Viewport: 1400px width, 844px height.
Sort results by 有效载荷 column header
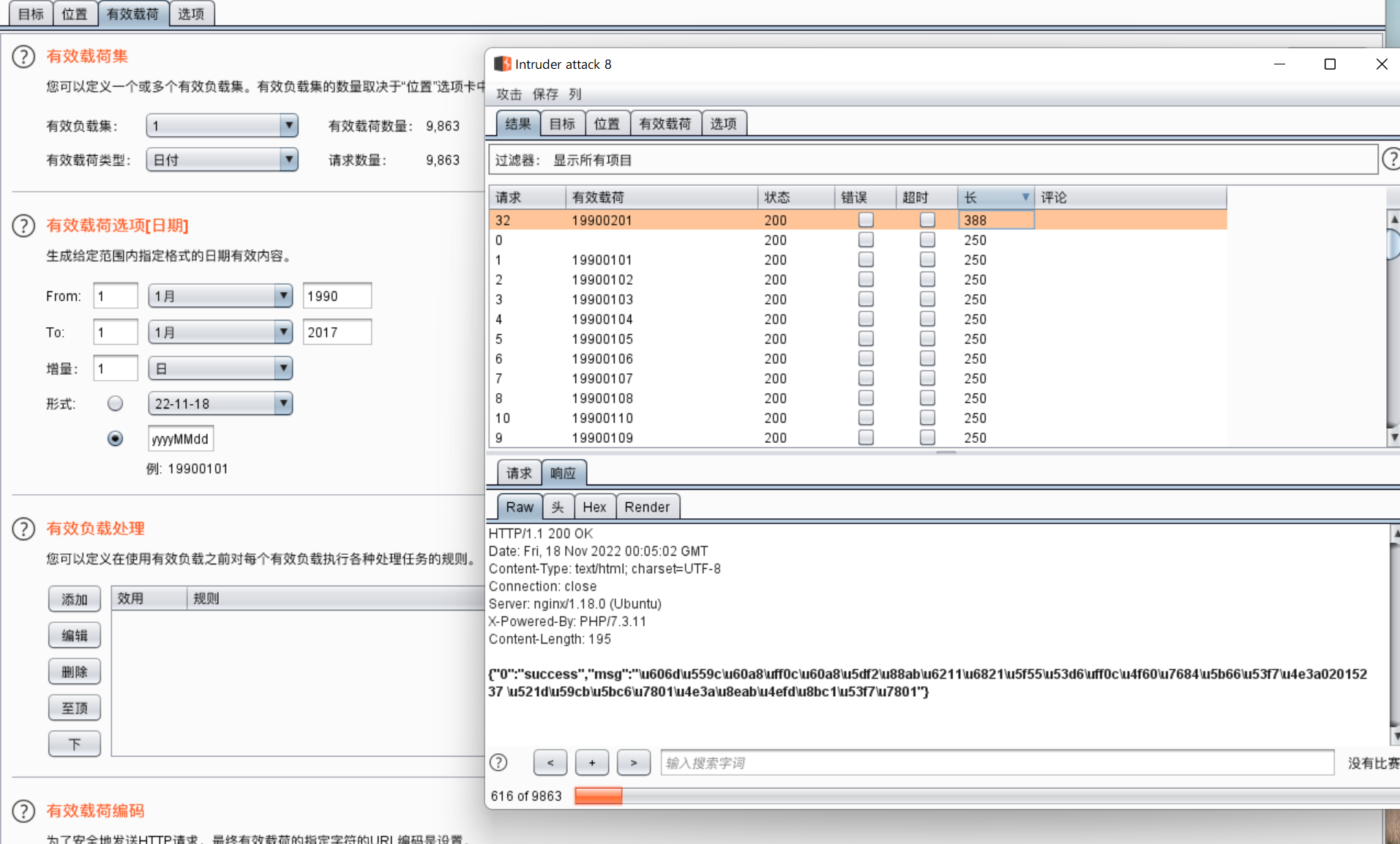[661, 197]
